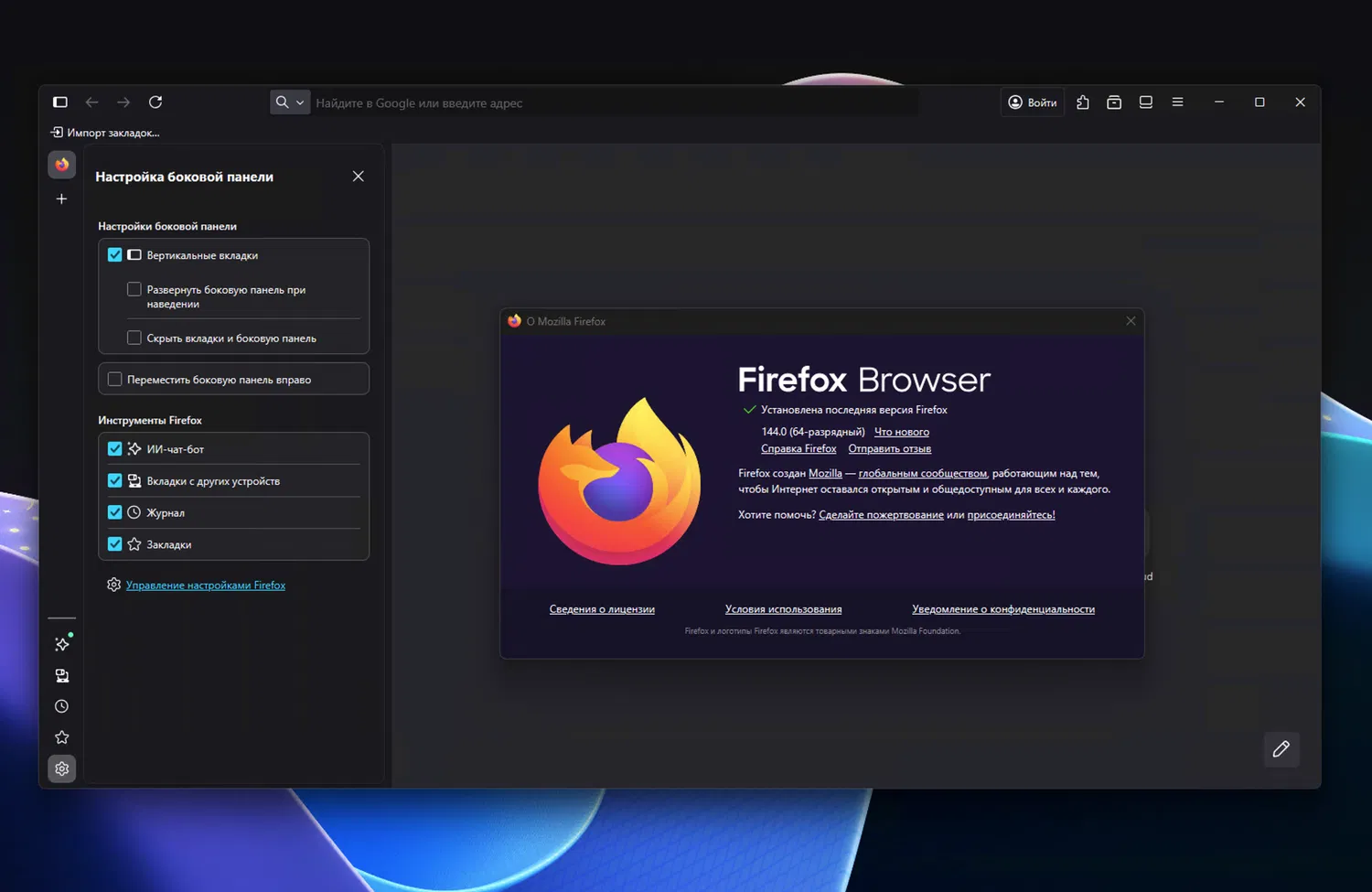
Task: Close the Настройка боковой панели panel
Action: click(x=359, y=177)
